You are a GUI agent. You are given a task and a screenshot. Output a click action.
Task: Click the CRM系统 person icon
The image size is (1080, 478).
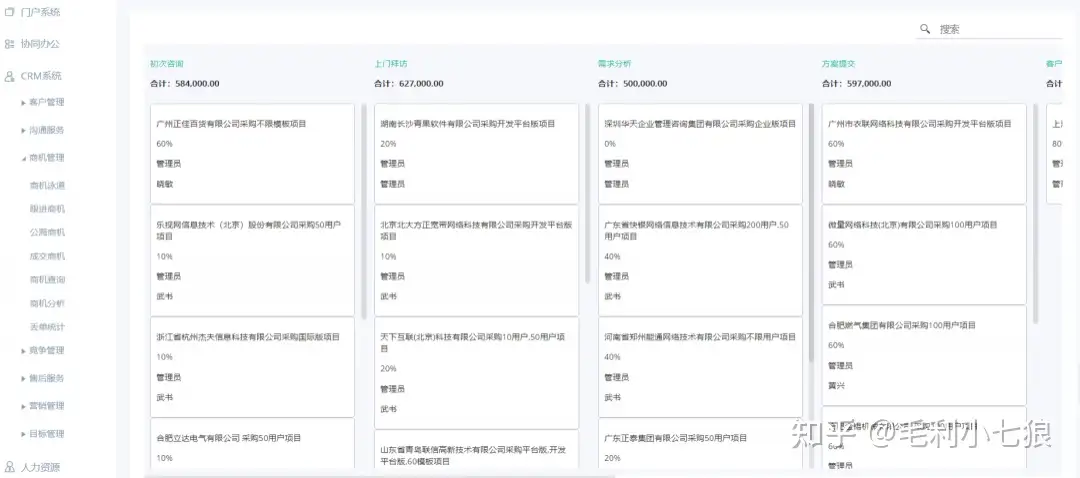pyautogui.click(x=10, y=76)
